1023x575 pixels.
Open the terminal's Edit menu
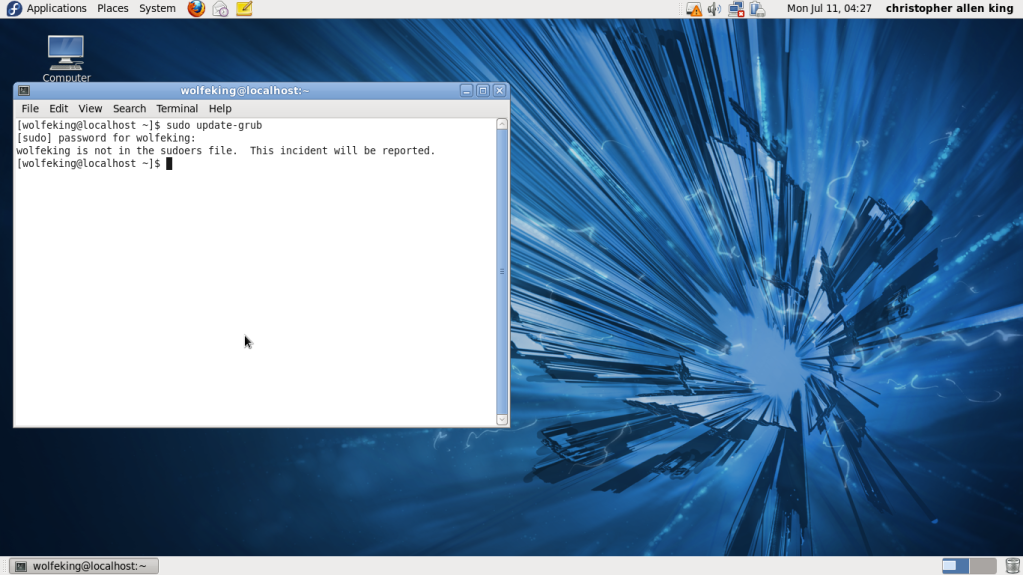tap(59, 108)
